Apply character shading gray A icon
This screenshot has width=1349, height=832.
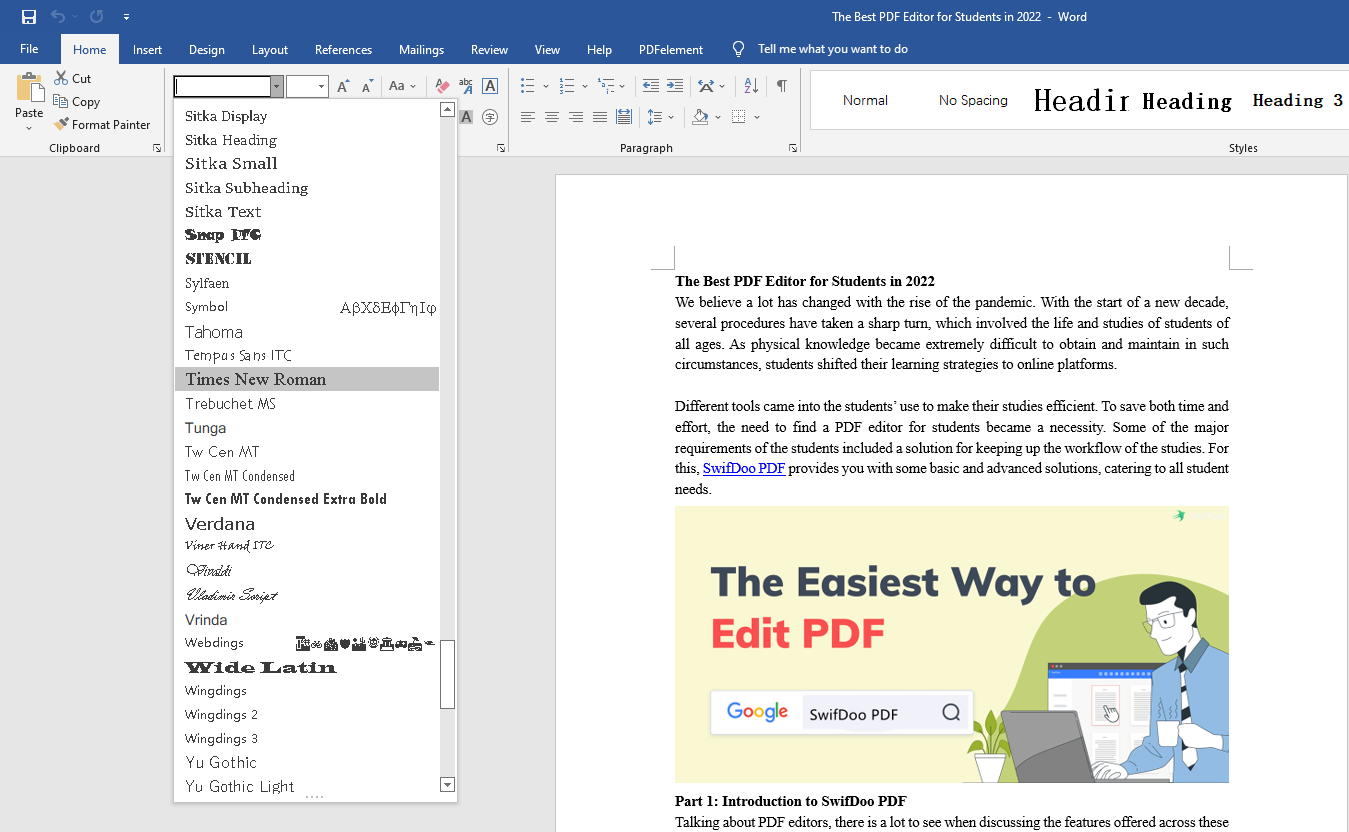click(466, 117)
